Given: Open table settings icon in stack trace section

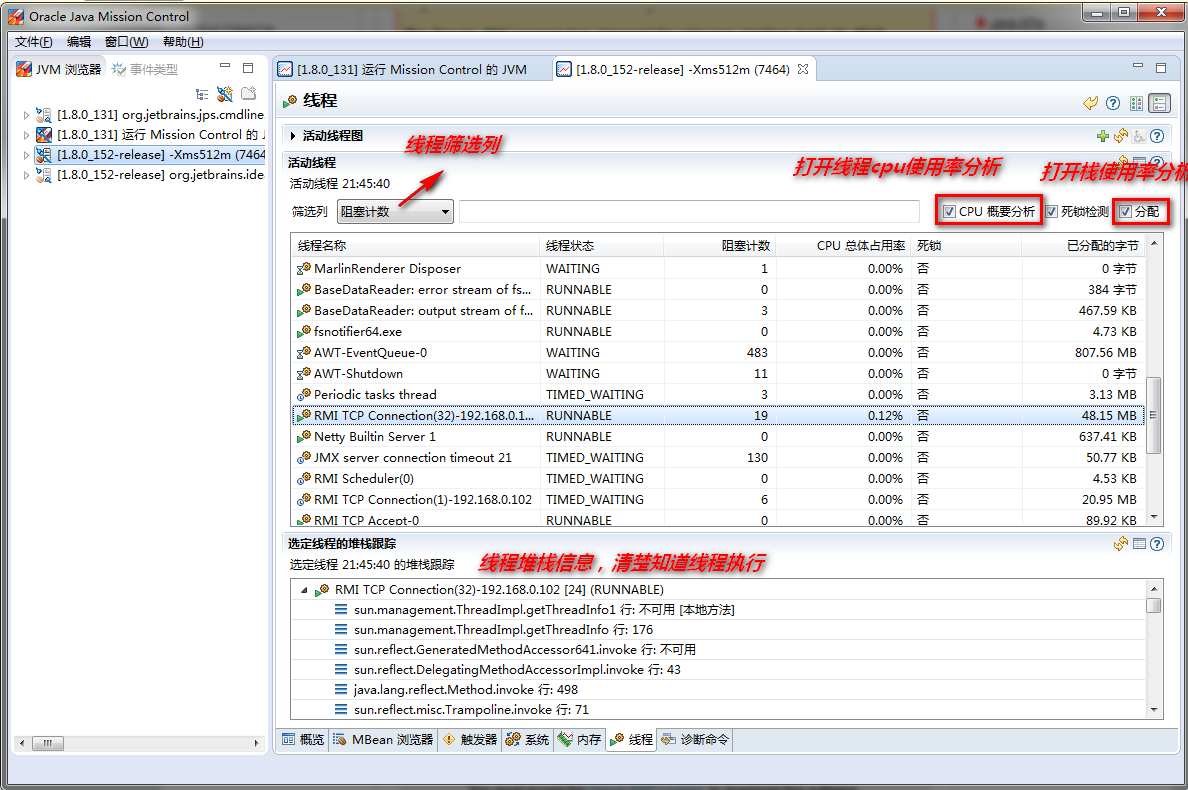Looking at the screenshot, I should [x=1139, y=543].
